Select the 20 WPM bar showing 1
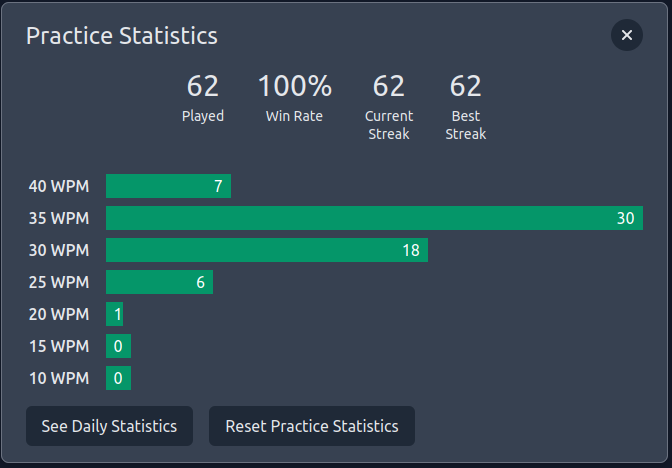Screen dimensions: 672x468 point(115,314)
